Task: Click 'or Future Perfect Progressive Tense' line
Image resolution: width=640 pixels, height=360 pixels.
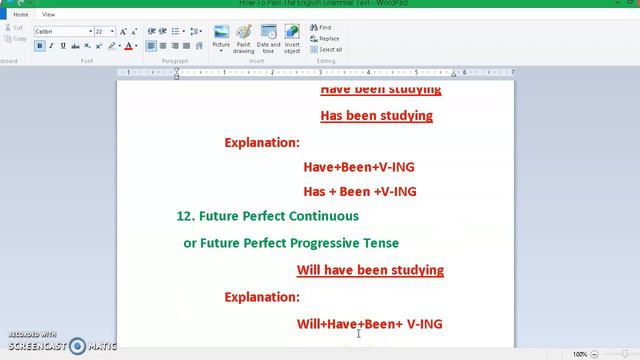Action: 291,243
